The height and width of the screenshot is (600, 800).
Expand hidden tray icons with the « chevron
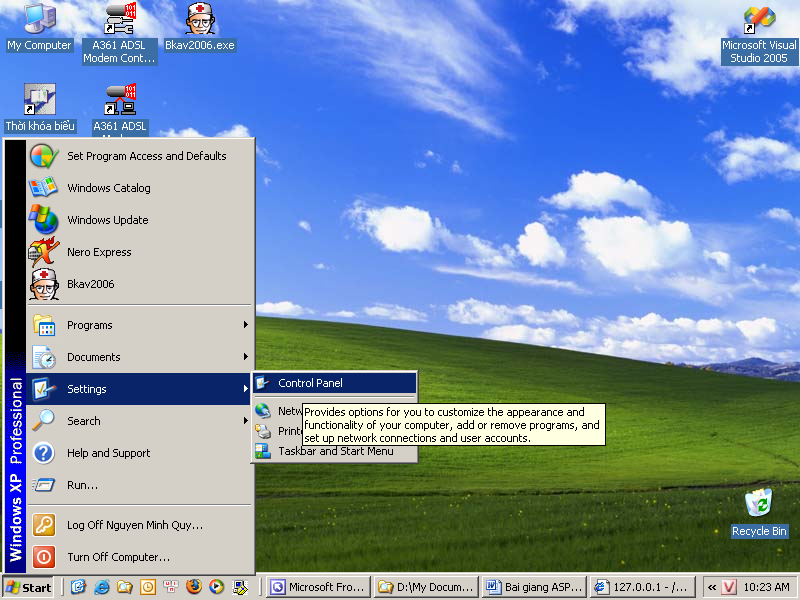712,587
